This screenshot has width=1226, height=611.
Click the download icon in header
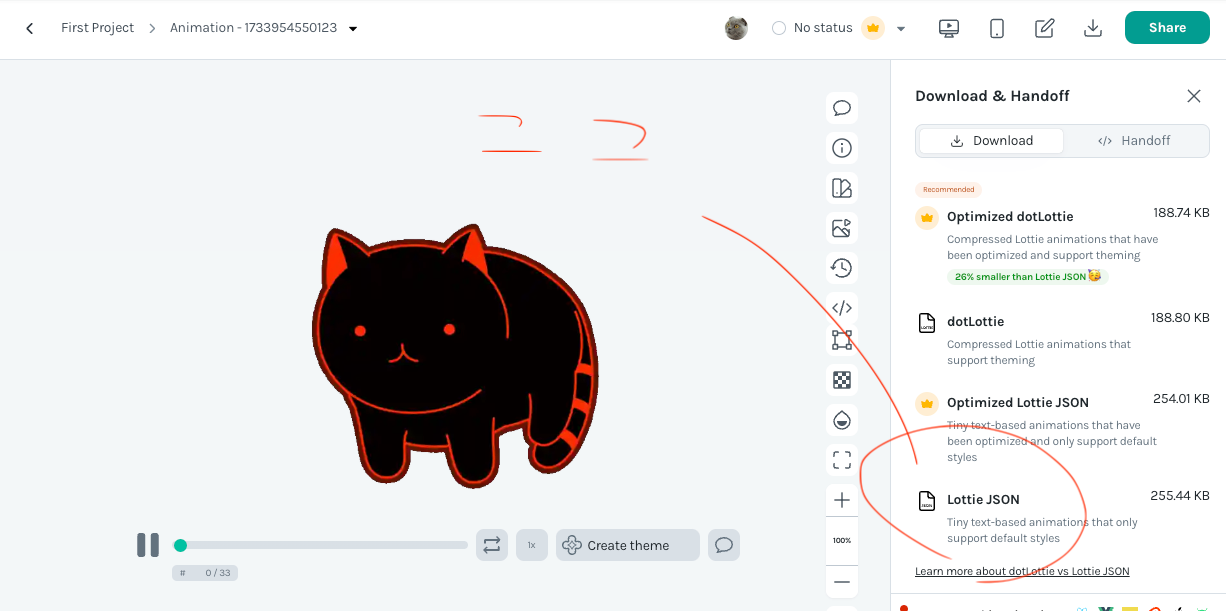point(1093,28)
